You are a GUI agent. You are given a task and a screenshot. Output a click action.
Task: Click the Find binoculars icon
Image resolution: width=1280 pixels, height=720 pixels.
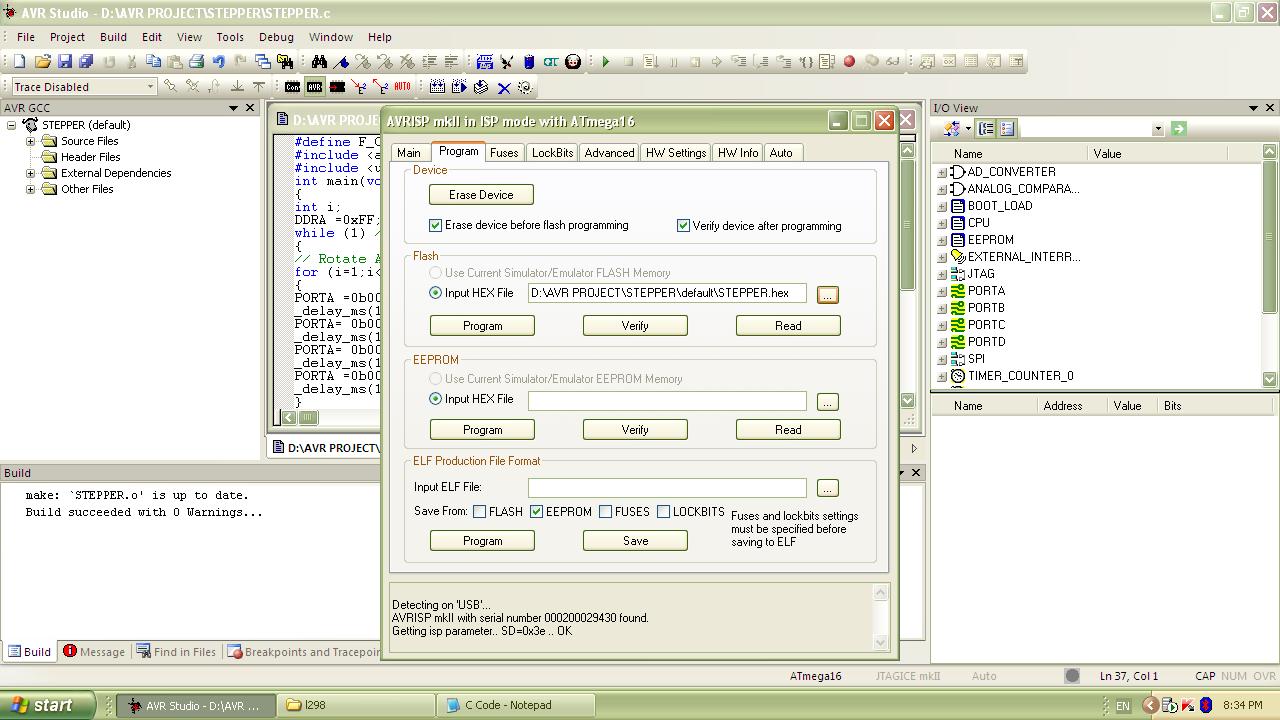[319, 61]
